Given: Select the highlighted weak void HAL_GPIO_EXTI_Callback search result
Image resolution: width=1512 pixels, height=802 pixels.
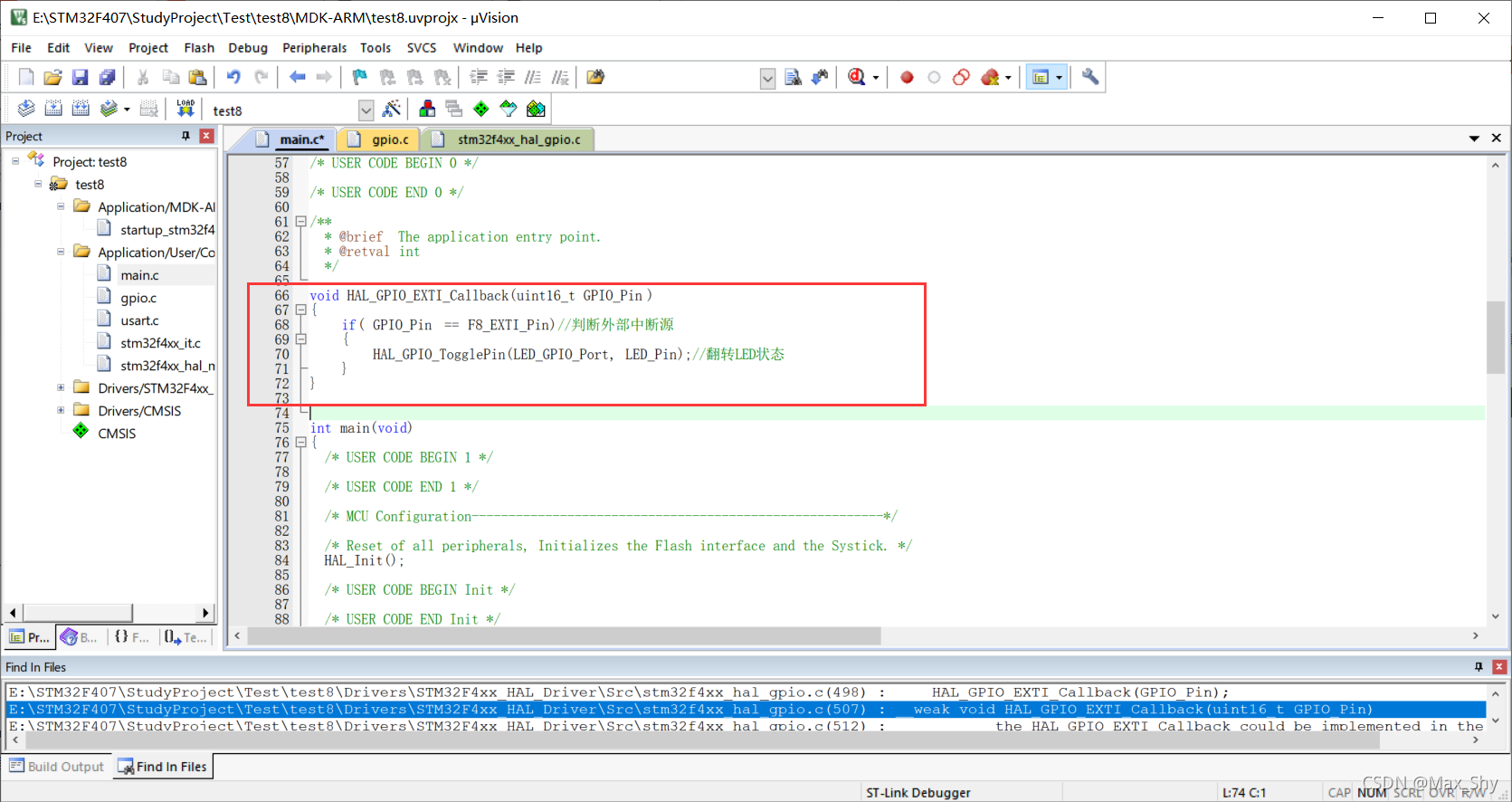Looking at the screenshot, I should (746, 710).
